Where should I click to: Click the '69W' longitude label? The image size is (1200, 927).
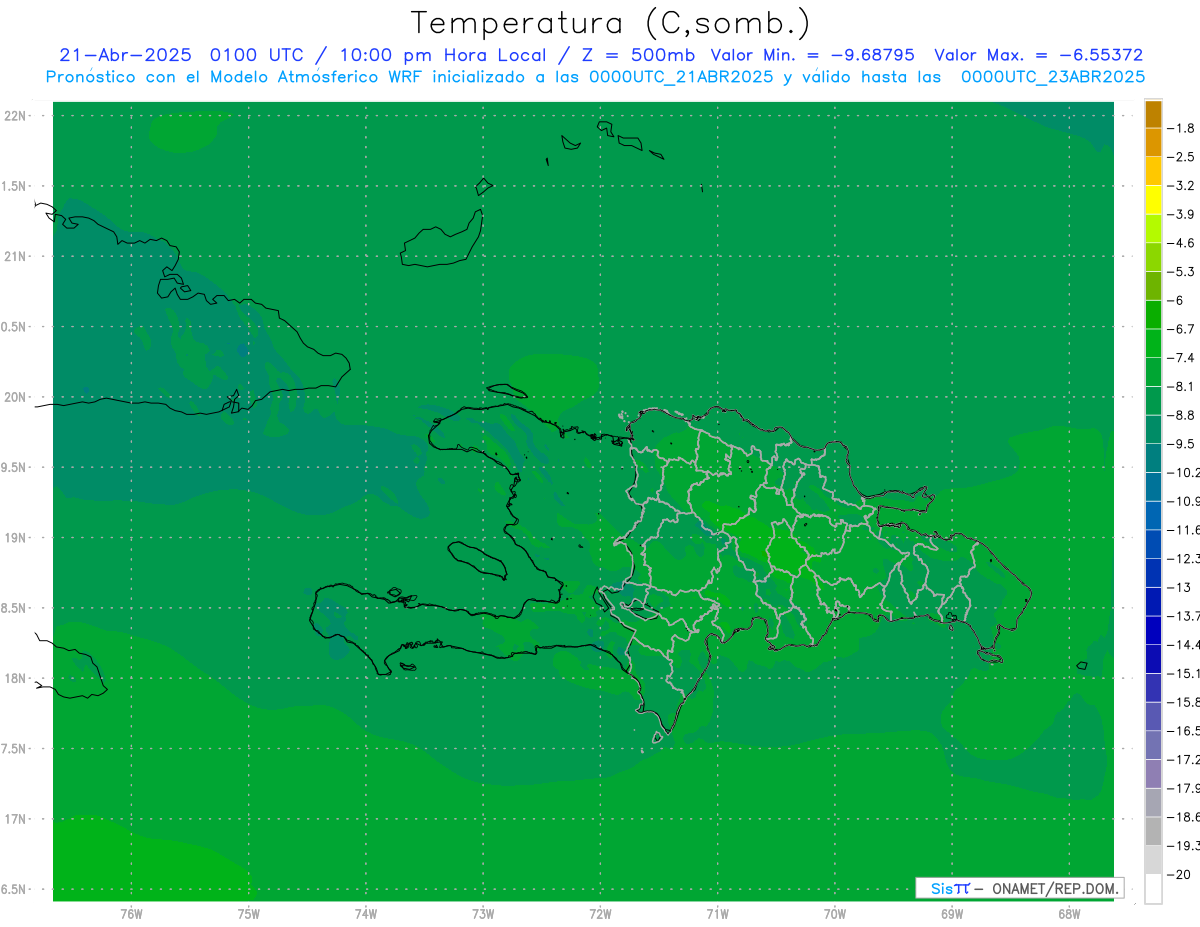click(952, 913)
